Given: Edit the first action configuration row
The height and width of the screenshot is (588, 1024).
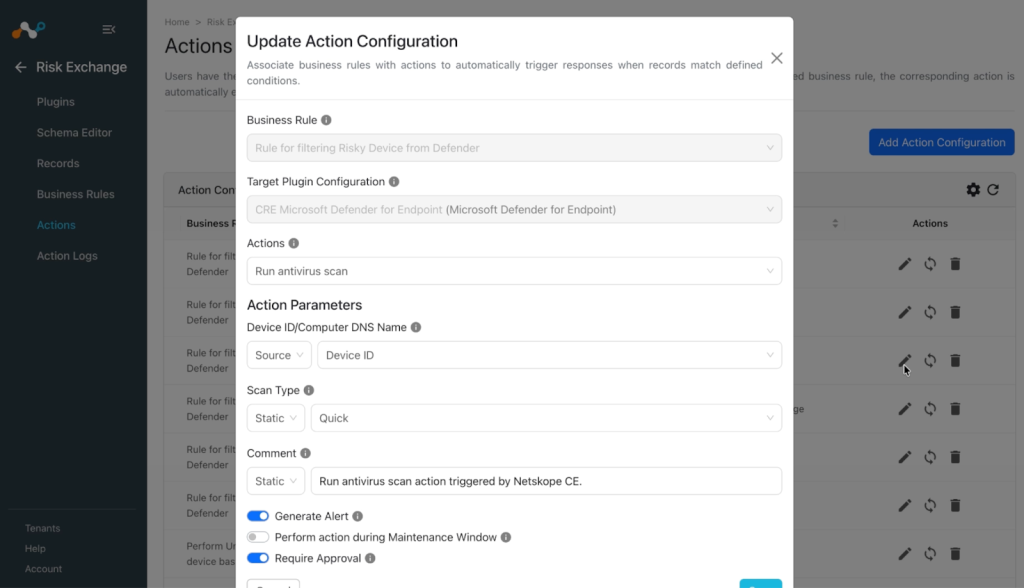Looking at the screenshot, I should (904, 264).
